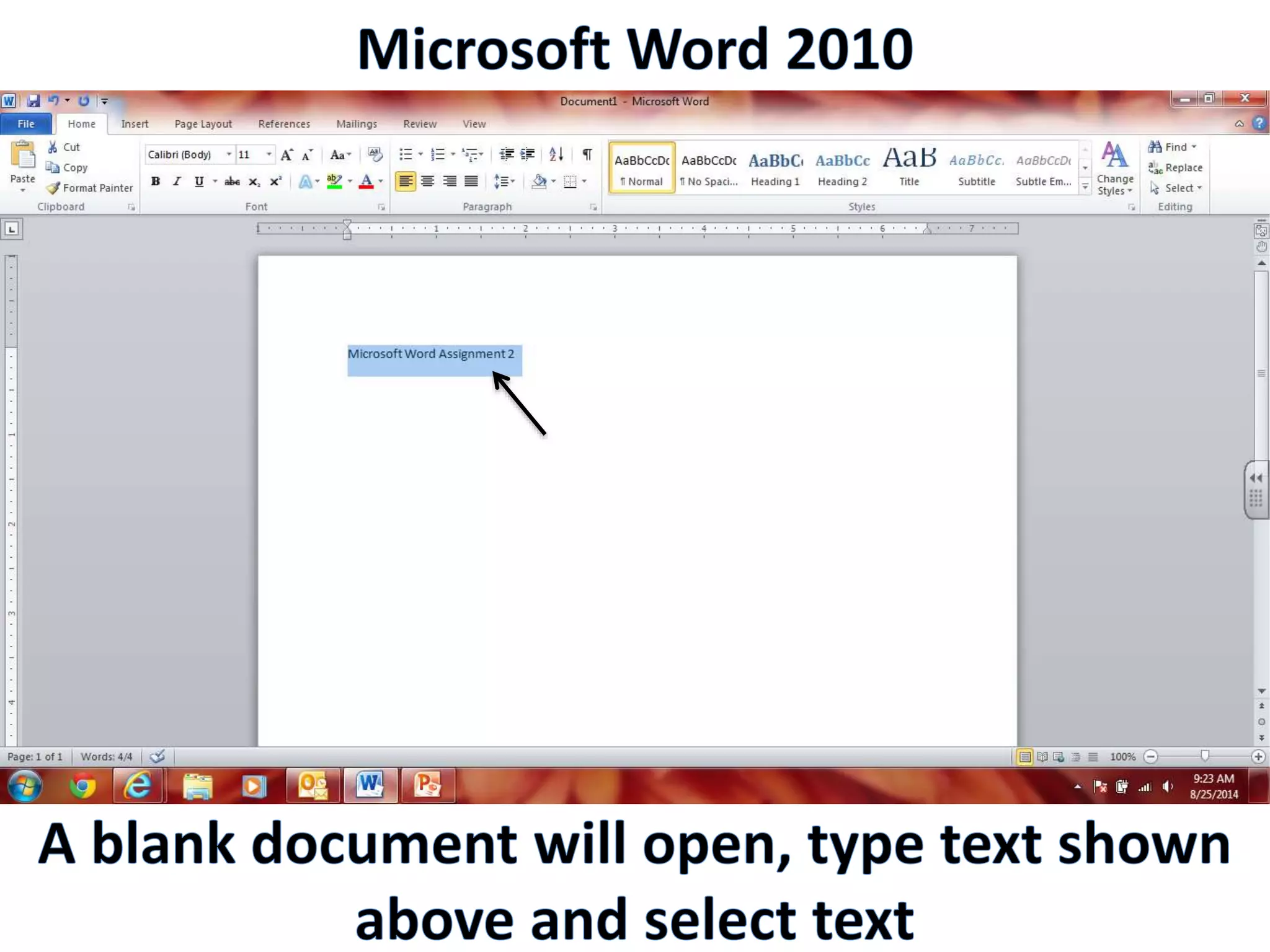Click the Word Help question mark
The image size is (1270, 952).
click(x=1259, y=123)
